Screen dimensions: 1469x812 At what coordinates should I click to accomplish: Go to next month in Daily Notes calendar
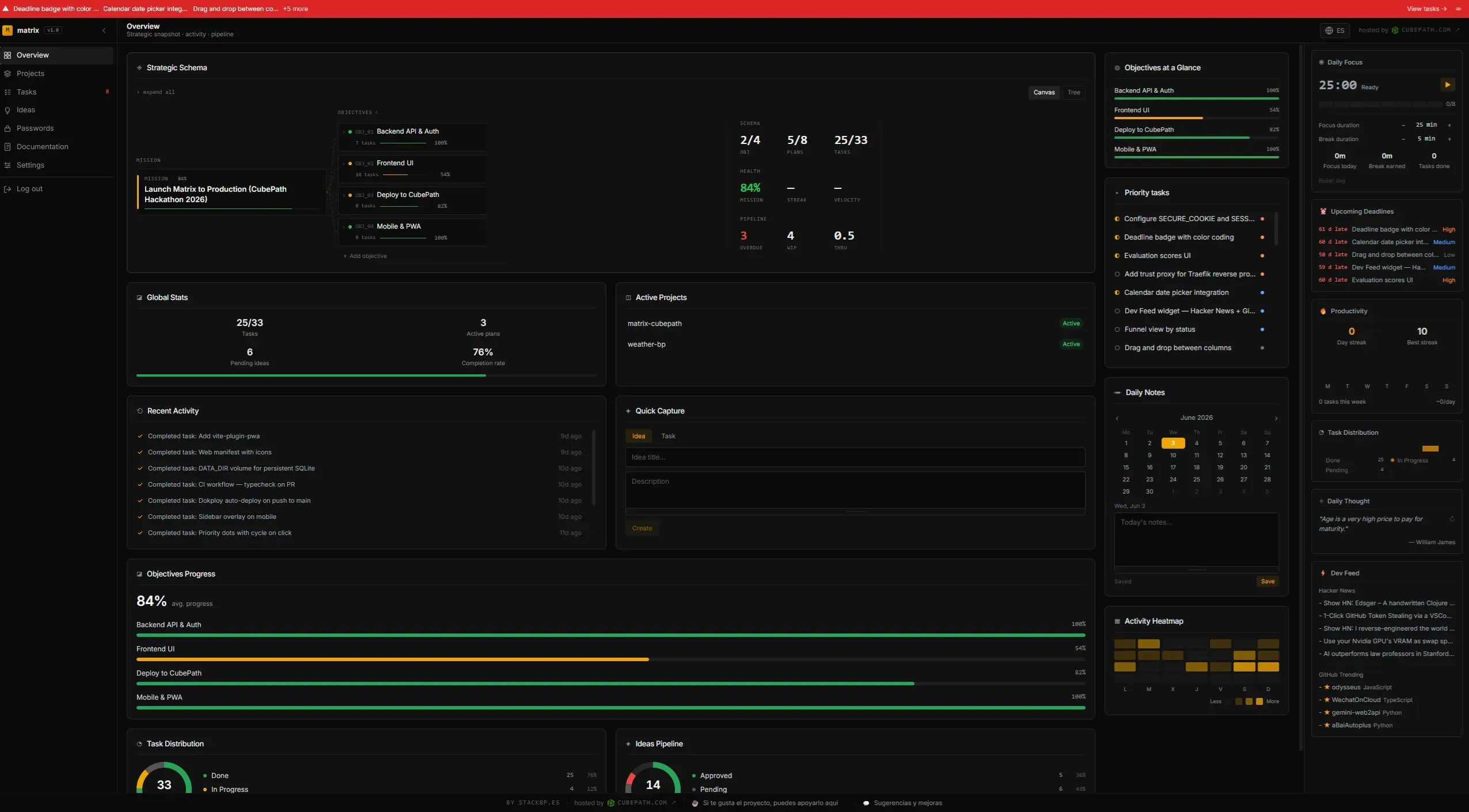[1276, 418]
